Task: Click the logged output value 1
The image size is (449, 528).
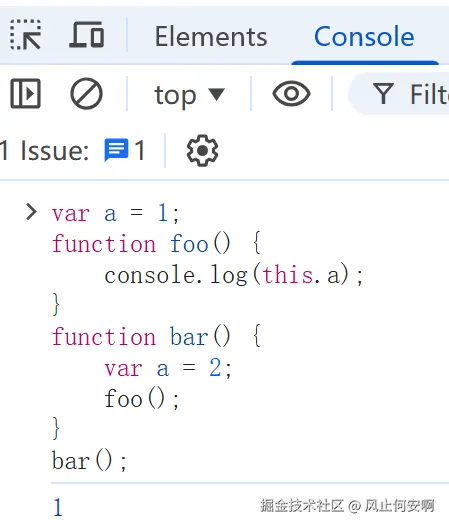Action: tap(58, 507)
